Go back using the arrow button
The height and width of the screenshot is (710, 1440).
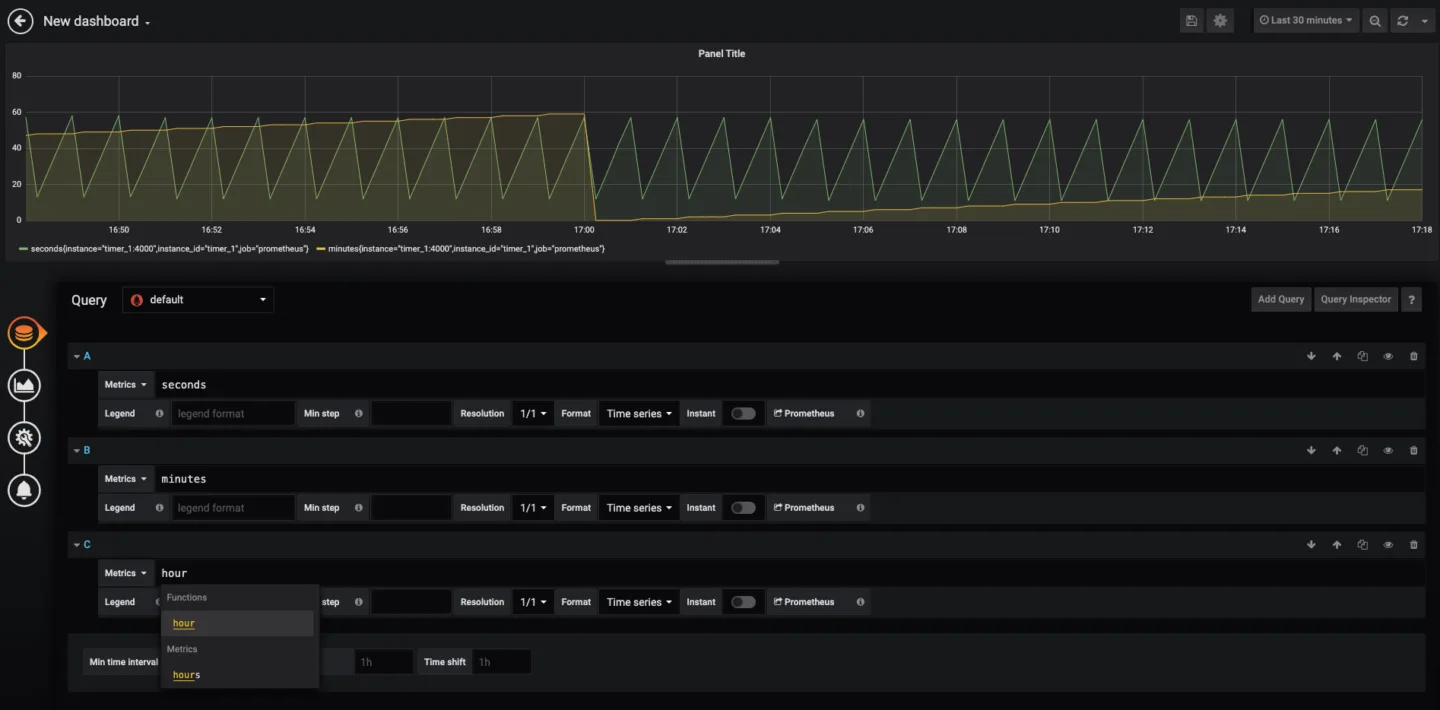(x=20, y=21)
